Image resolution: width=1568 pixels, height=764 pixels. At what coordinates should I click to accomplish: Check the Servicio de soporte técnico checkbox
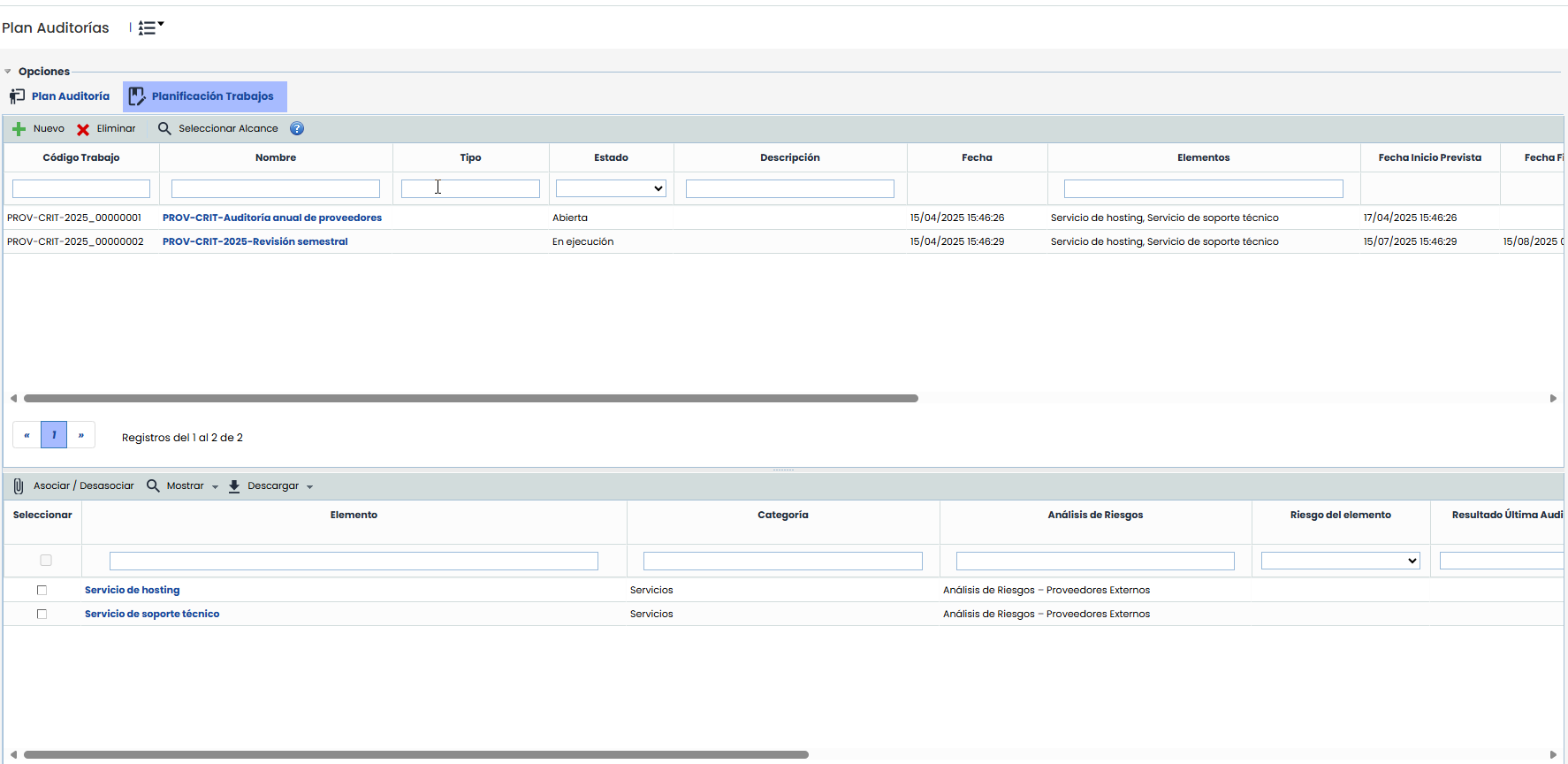point(42,614)
